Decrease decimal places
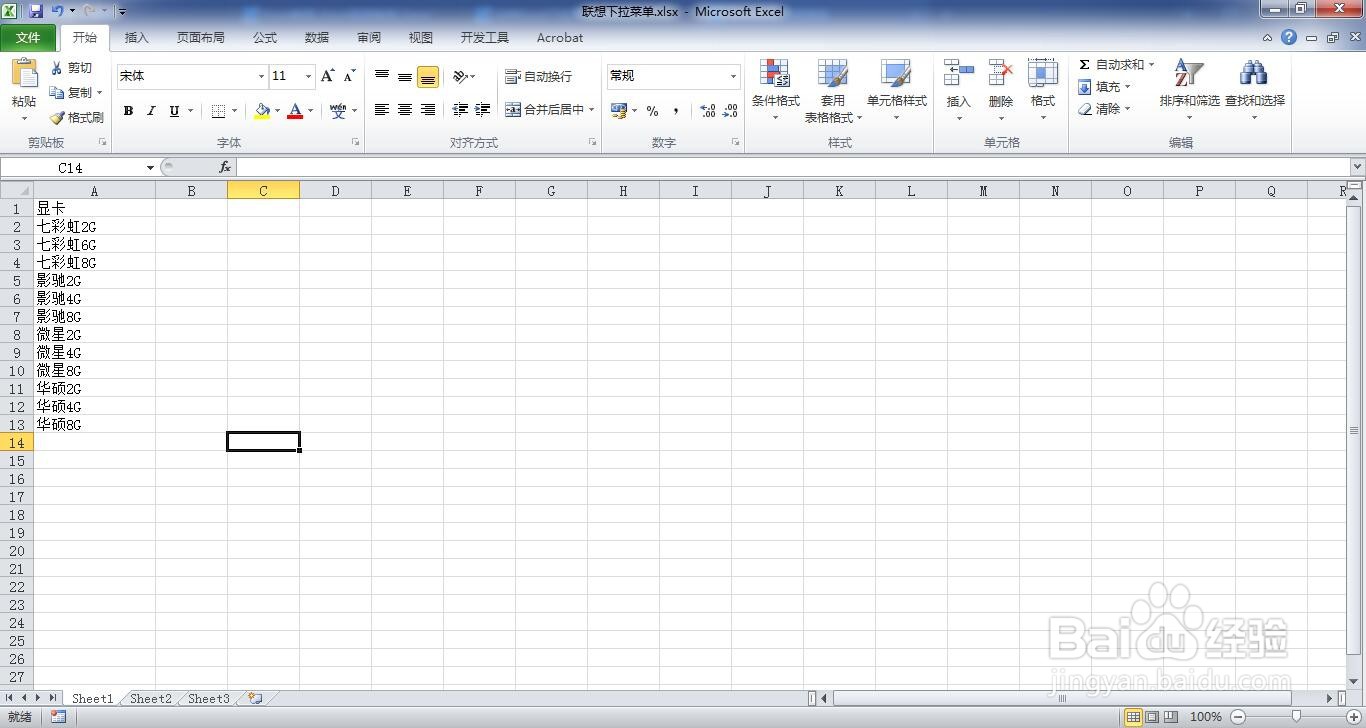The width and height of the screenshot is (1366, 728). coord(731,111)
